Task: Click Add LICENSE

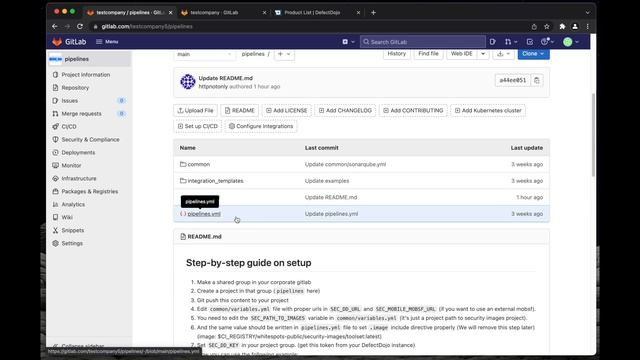Action: 287,110
